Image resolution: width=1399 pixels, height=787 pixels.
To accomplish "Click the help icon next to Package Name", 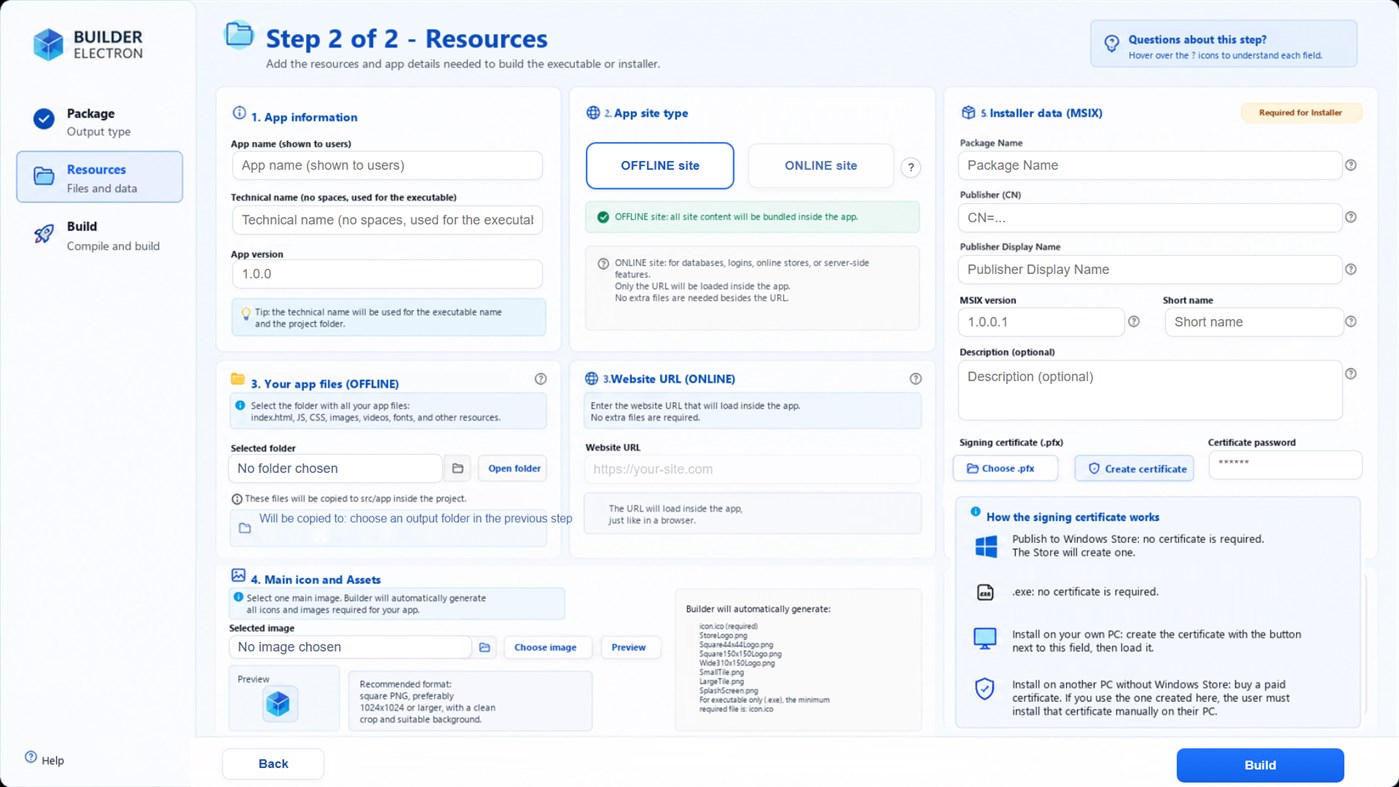I will [x=1350, y=165].
